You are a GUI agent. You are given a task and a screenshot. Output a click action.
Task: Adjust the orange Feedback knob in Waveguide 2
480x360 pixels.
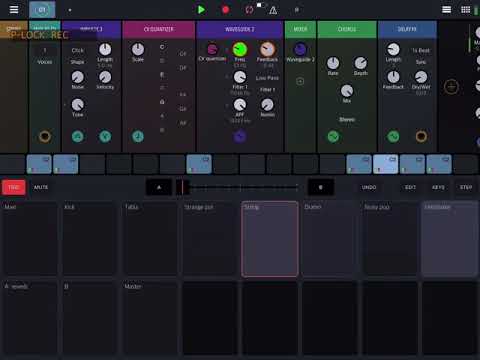pos(267,50)
